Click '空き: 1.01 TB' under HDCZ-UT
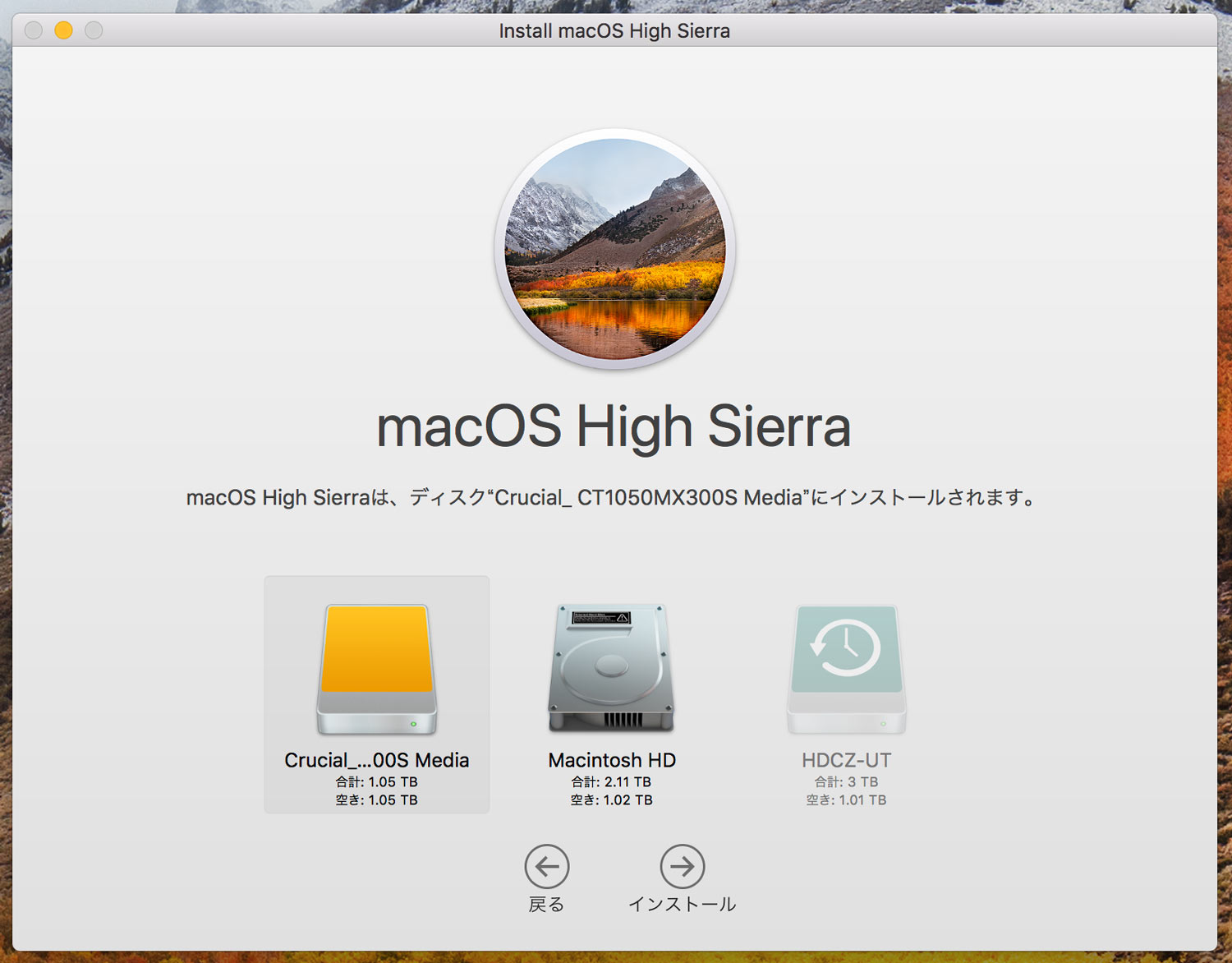The height and width of the screenshot is (963, 1232). pos(847,800)
